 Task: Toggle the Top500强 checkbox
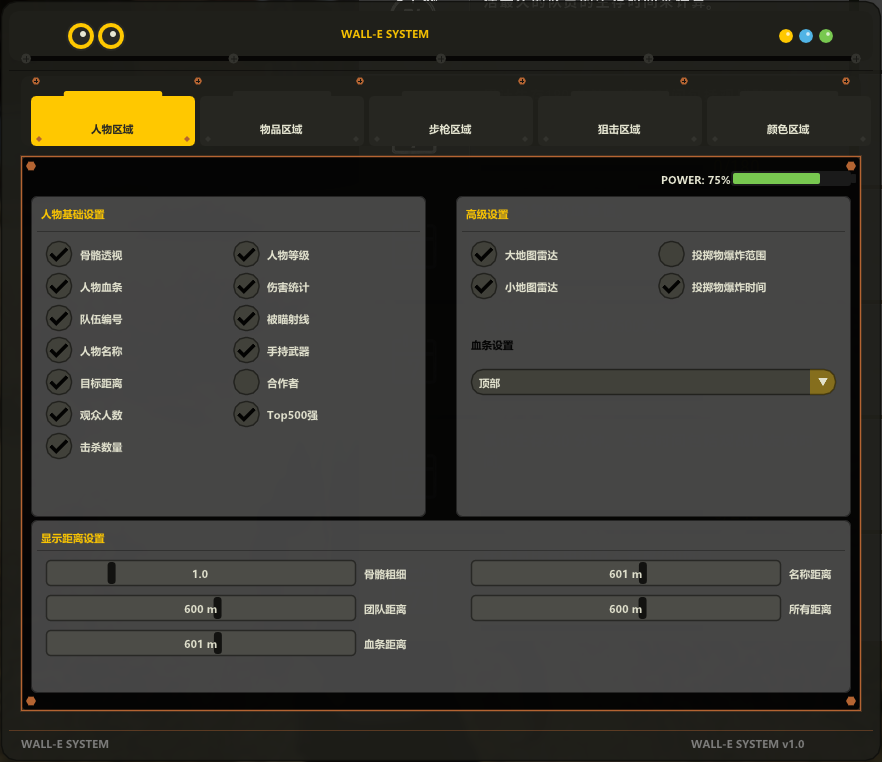(x=246, y=414)
